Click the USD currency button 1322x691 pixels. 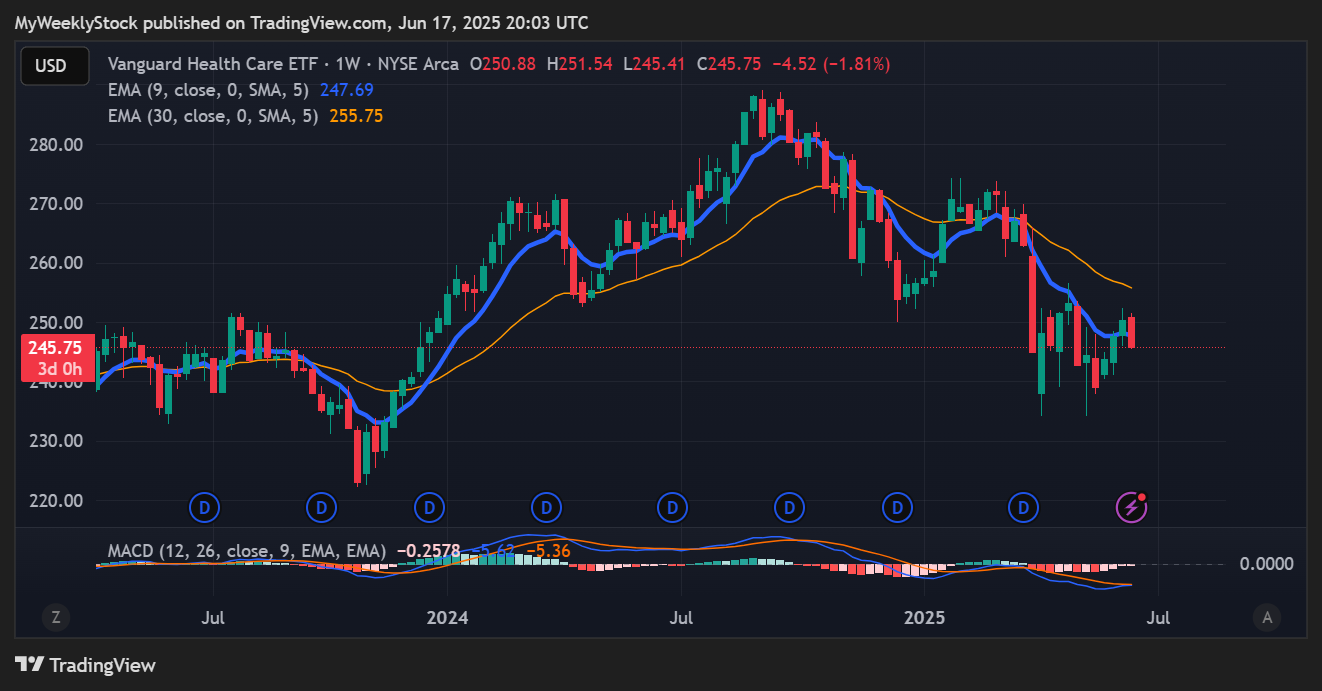coord(55,66)
